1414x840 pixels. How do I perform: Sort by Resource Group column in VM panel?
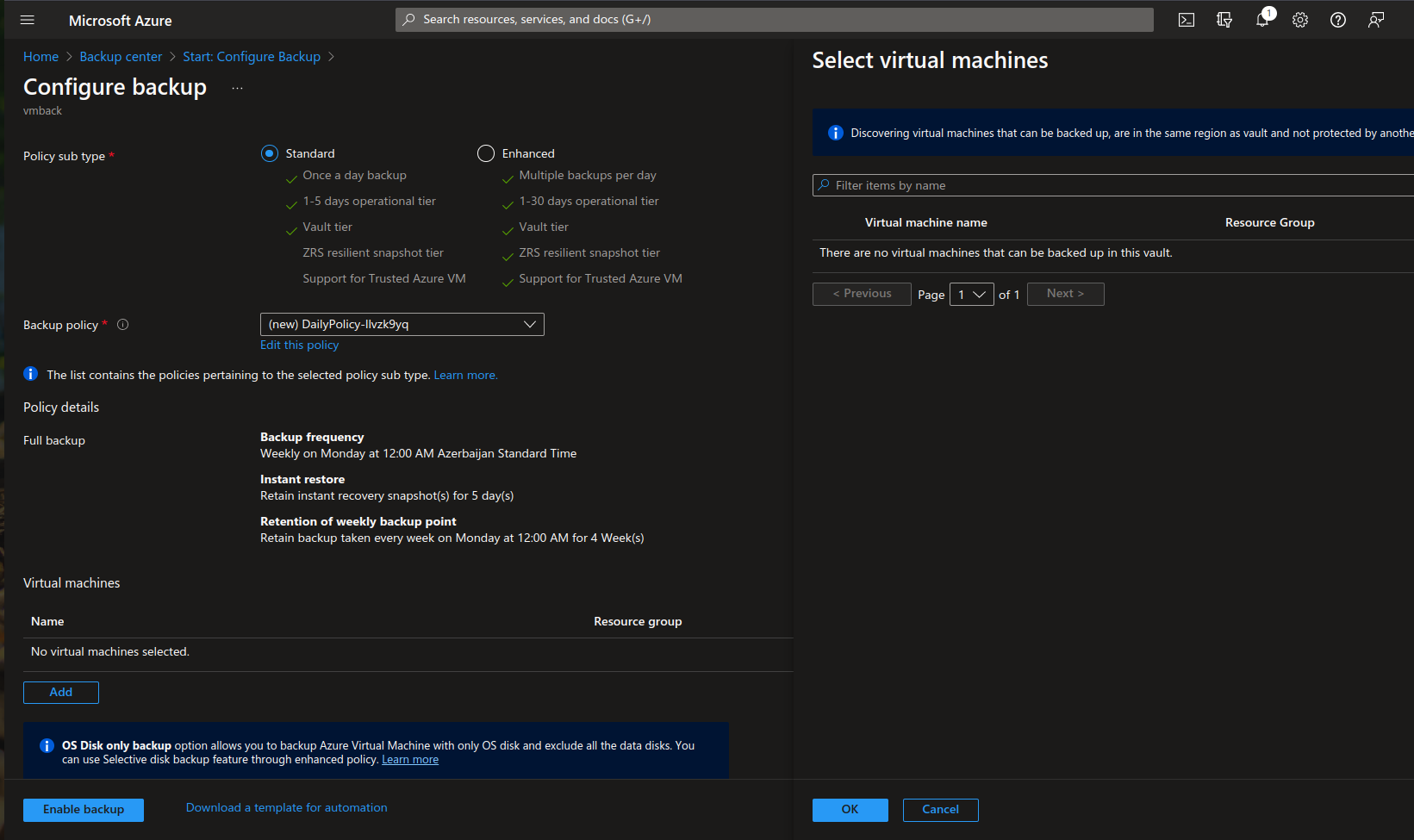1270,222
